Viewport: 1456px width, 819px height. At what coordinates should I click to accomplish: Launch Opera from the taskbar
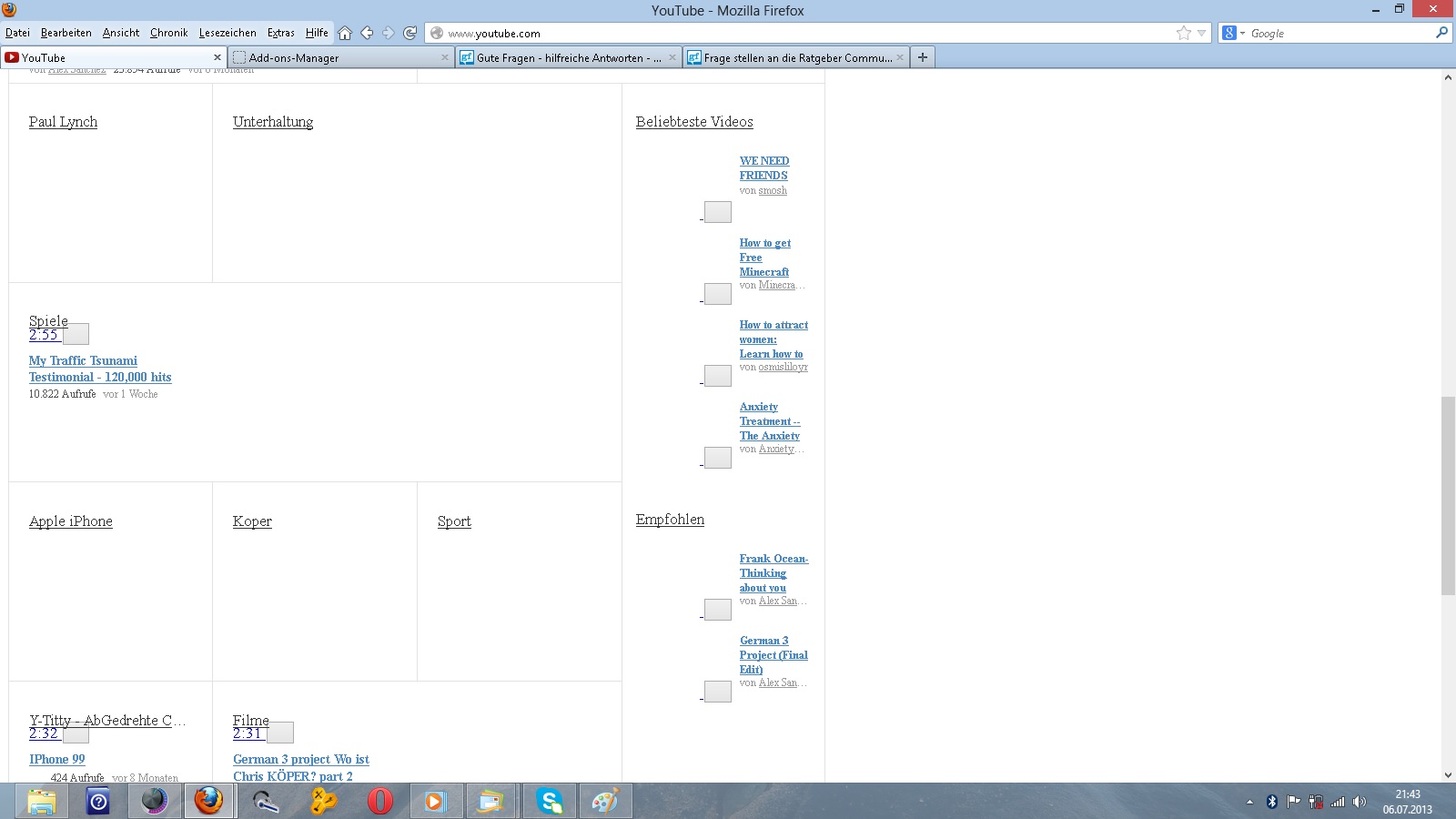[379, 801]
